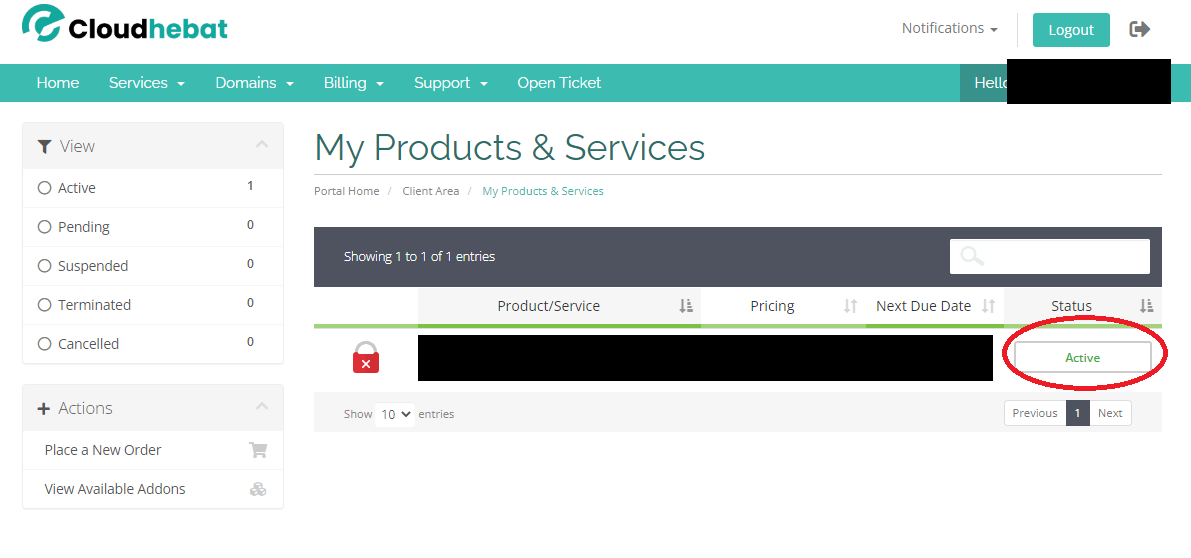Go to Home in navigation bar

[x=58, y=83]
